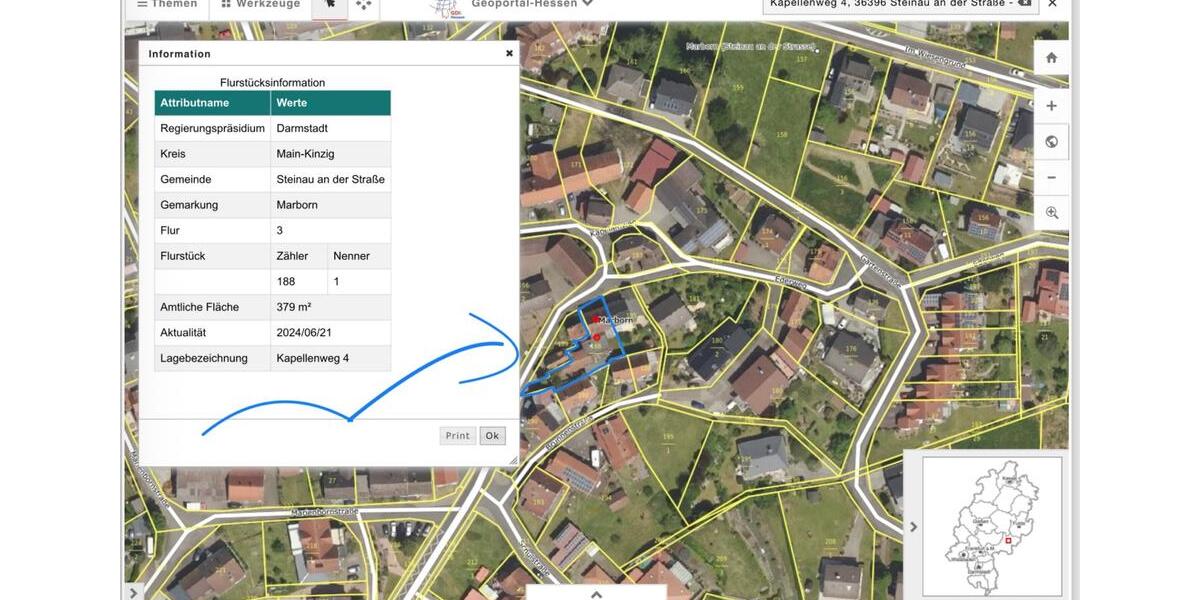Viewport: 1200px width, 600px height.
Task: Click the value Main-Kinzig
Action: 305,154
